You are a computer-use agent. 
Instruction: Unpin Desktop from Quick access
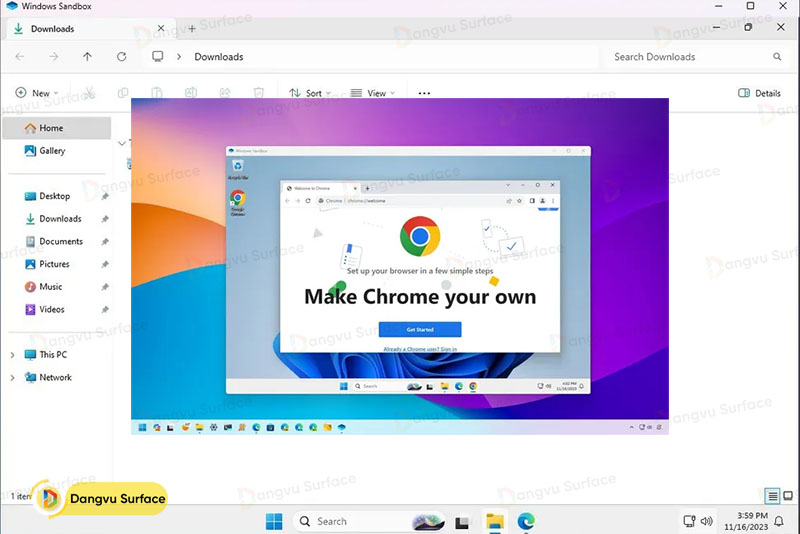pos(105,196)
